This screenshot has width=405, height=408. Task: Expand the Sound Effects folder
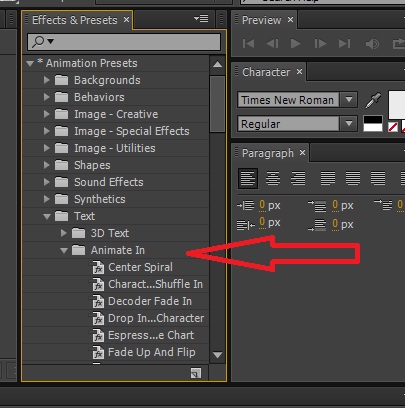point(47,182)
